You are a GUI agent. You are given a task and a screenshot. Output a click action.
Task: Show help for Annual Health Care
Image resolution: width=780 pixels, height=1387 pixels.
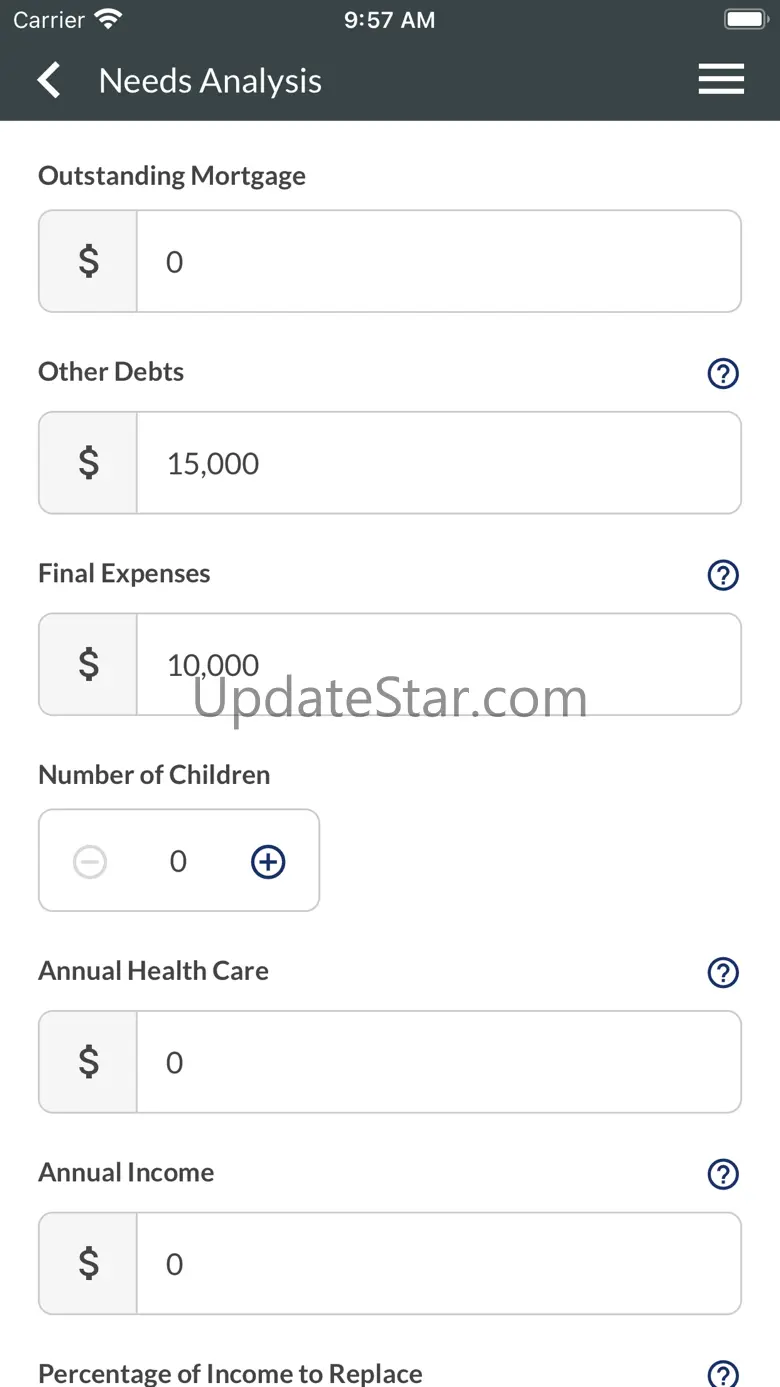(722, 972)
